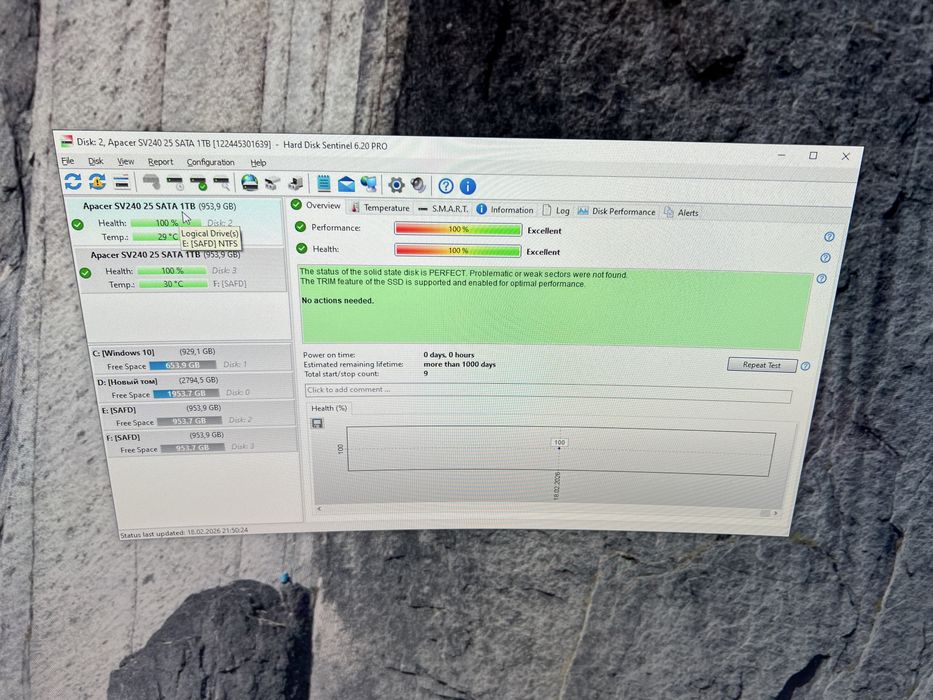Open the blue notepad report icon
Viewport: 933px width, 700px height.
(x=324, y=183)
